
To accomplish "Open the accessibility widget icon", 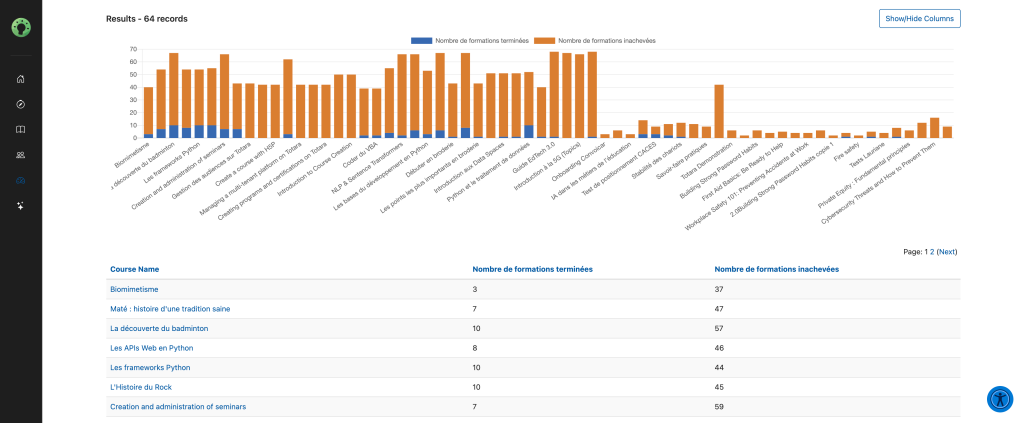I will tap(999, 398).
